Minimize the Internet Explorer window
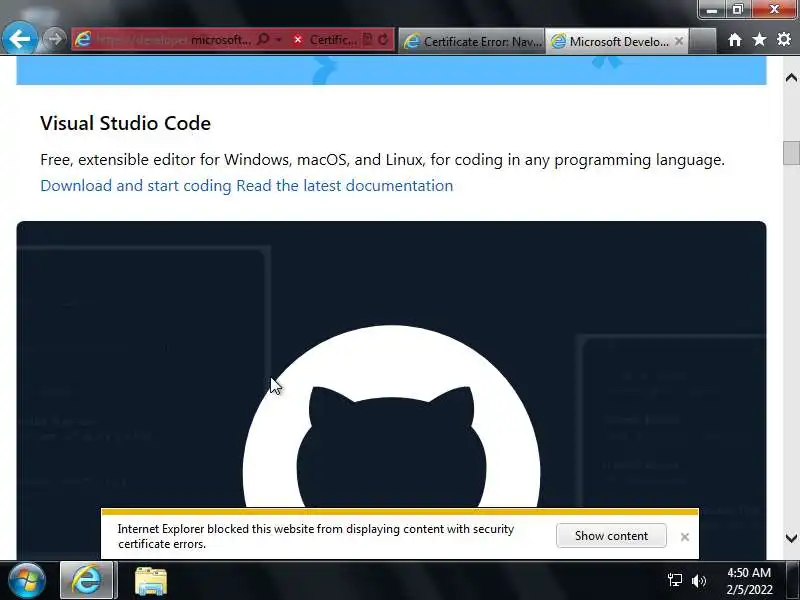The height and width of the screenshot is (600, 800). click(712, 9)
